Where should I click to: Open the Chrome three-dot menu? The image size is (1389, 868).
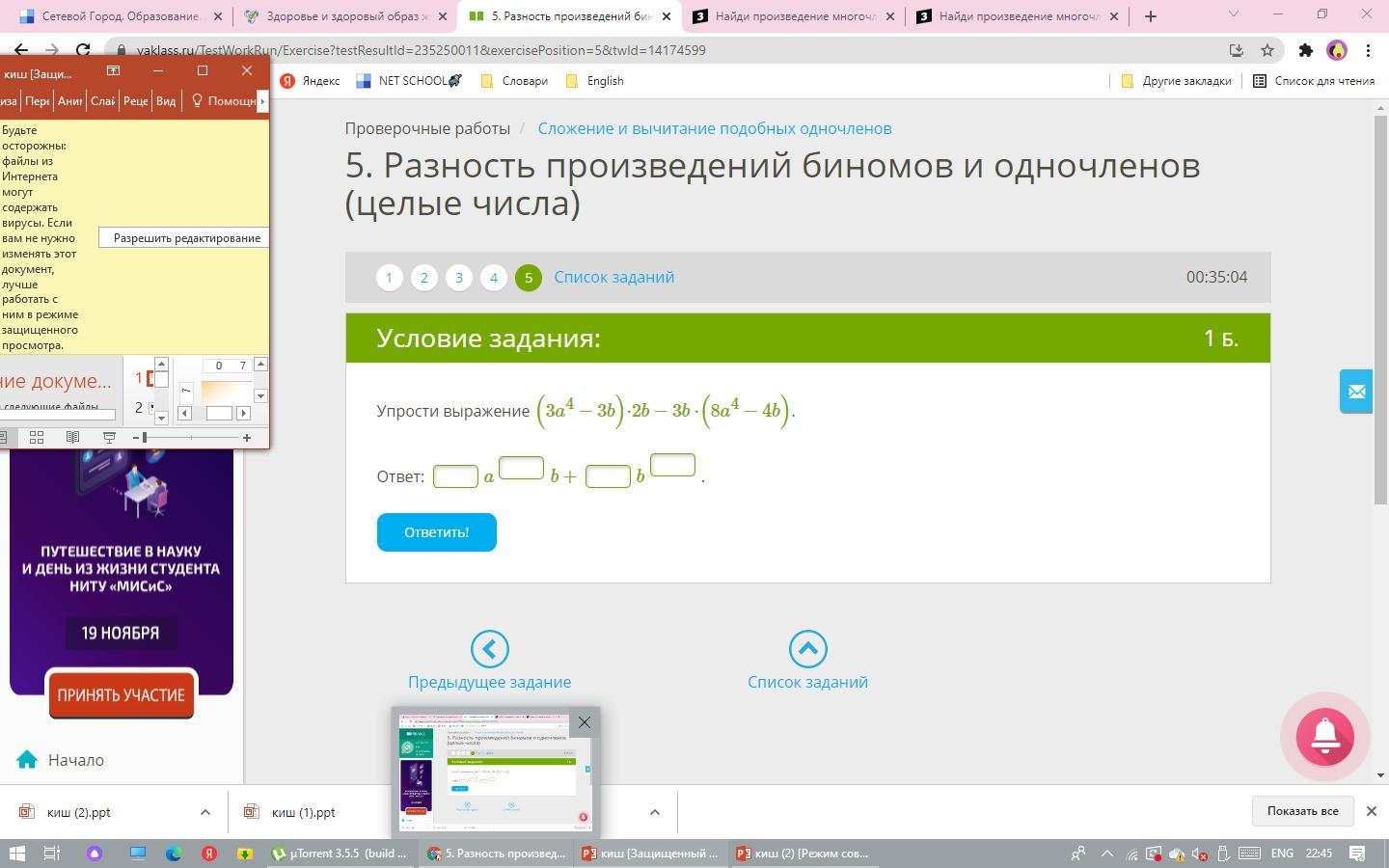tap(1368, 50)
